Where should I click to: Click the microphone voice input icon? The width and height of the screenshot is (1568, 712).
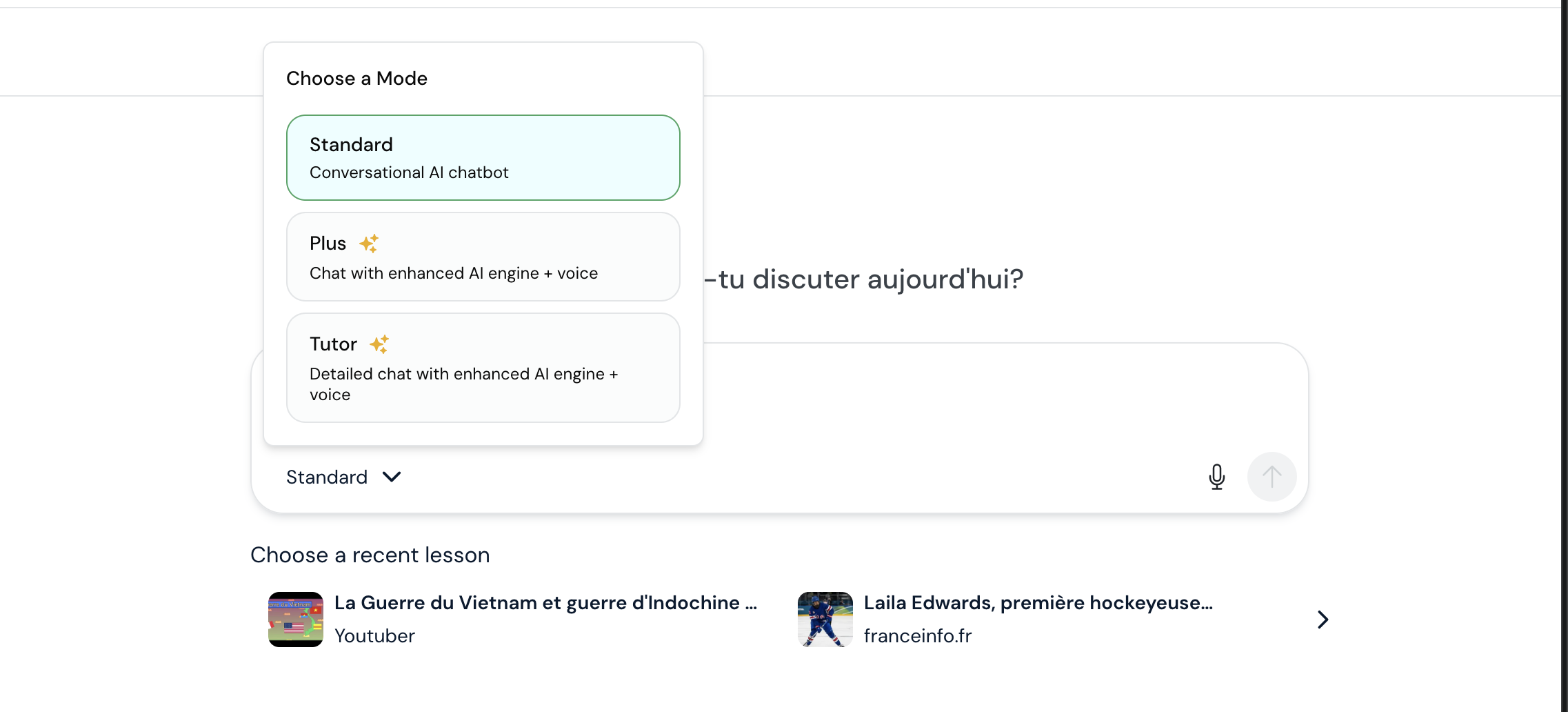coord(1217,477)
